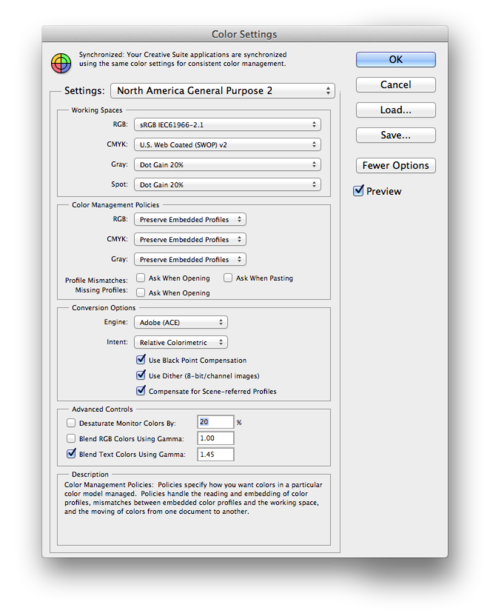This screenshot has width=490, height=616.
Task: Click the Description paragraph about Color Management Policies
Action: [x=193, y=498]
